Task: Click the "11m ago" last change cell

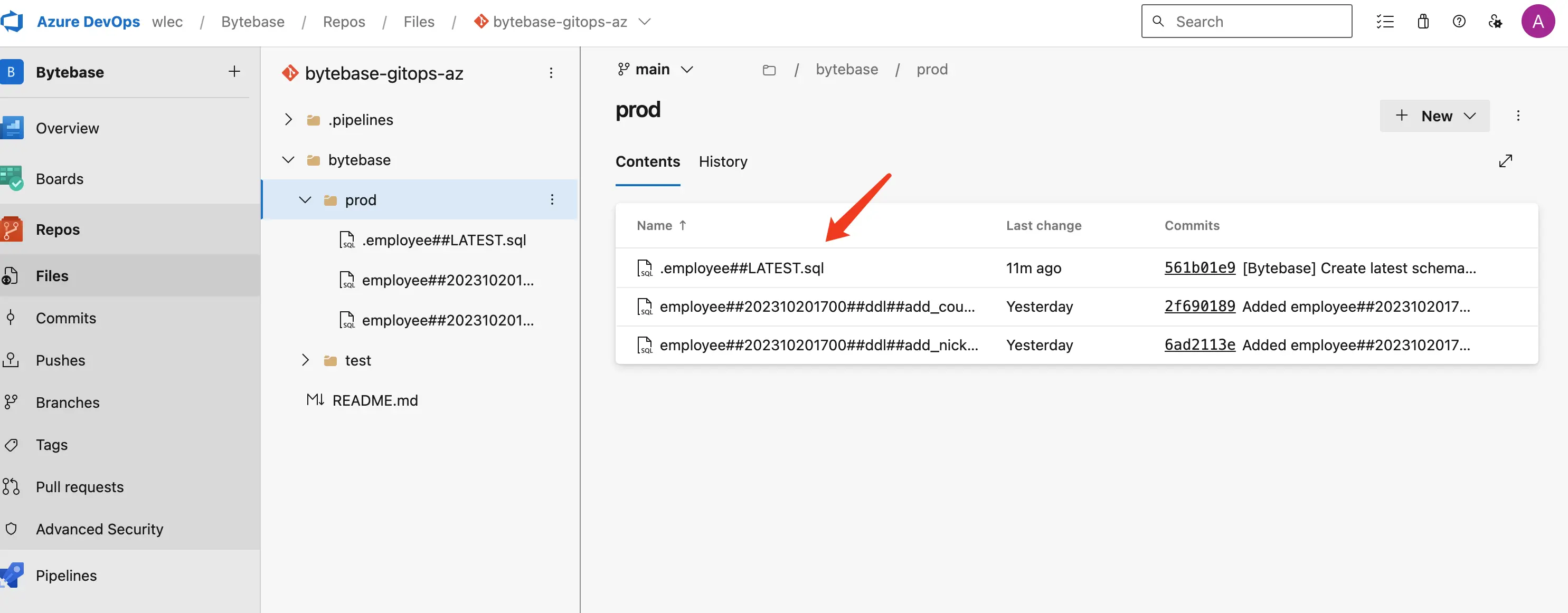Action: (x=1033, y=268)
